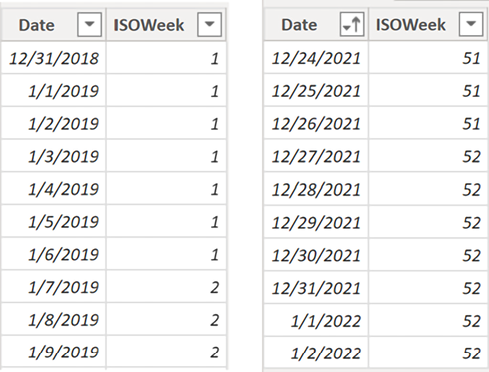Select the 12/31/2021 date cell
The width and height of the screenshot is (489, 372).
316,287
